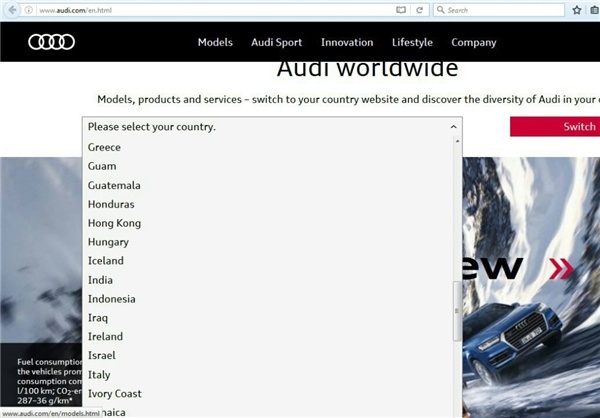The height and width of the screenshot is (418, 600).
Task: Click the blue Audi car banner image
Action: point(531,287)
